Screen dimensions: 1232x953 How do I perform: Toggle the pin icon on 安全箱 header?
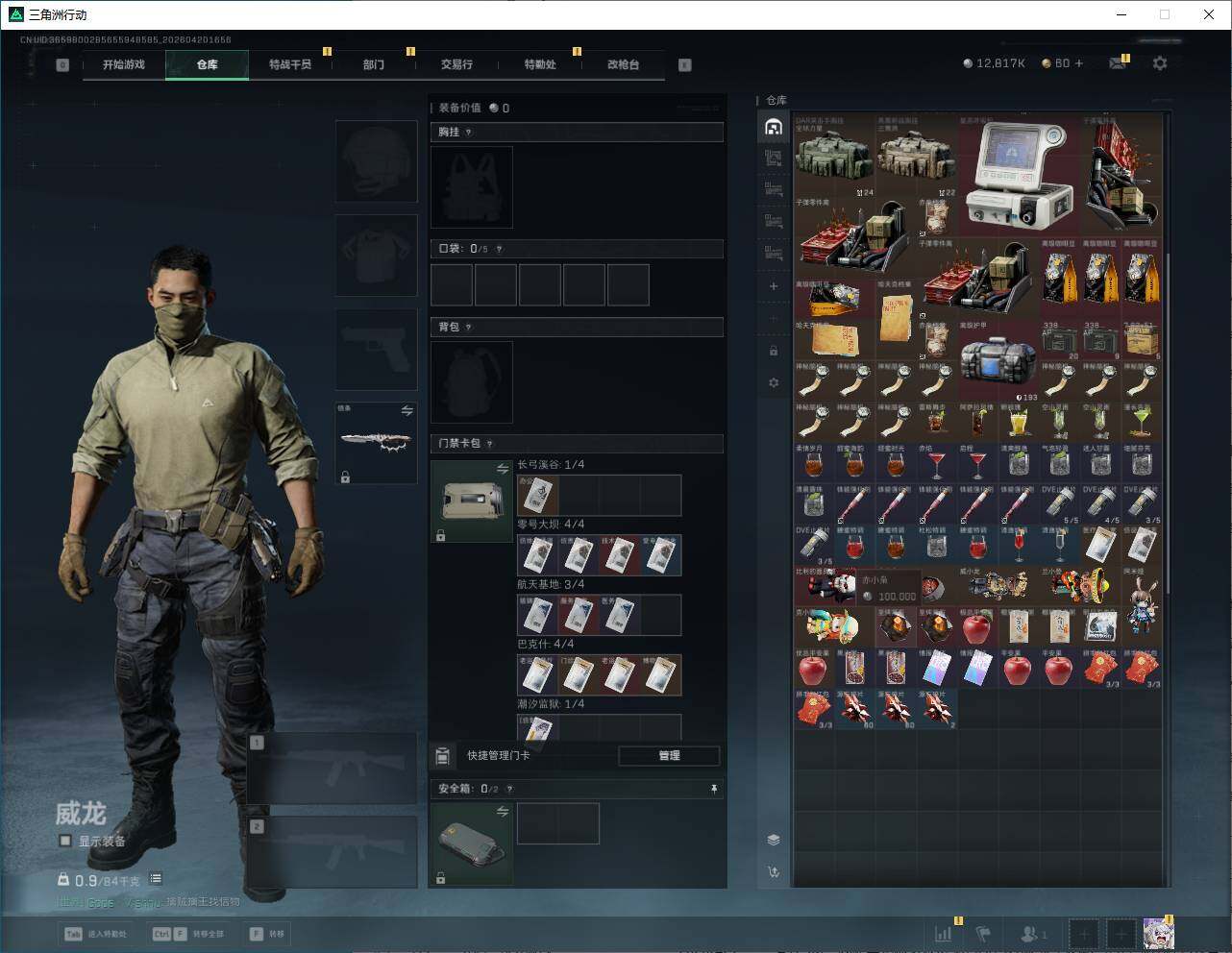tap(713, 789)
